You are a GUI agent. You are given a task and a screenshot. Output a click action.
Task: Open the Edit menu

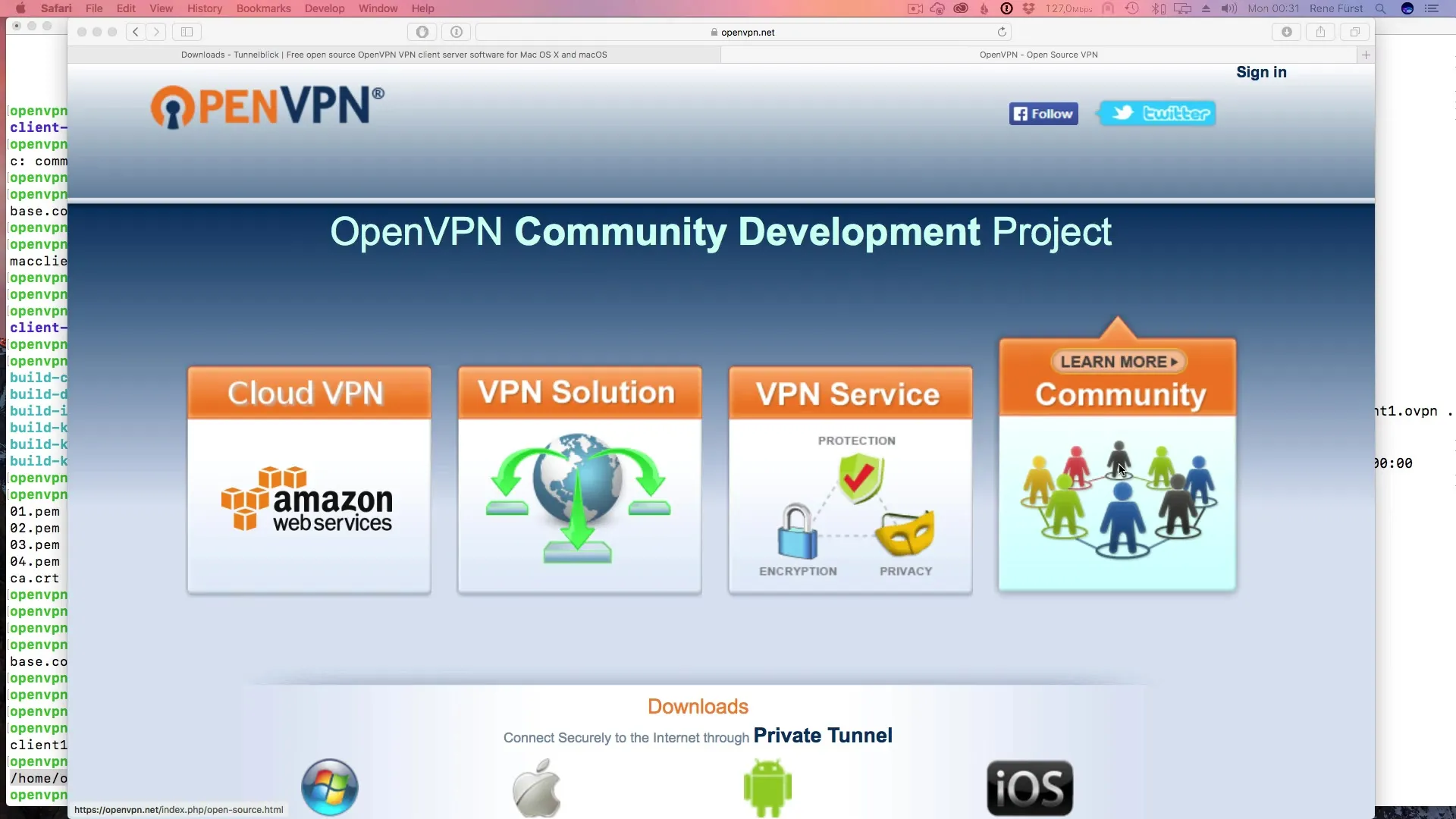coord(126,8)
